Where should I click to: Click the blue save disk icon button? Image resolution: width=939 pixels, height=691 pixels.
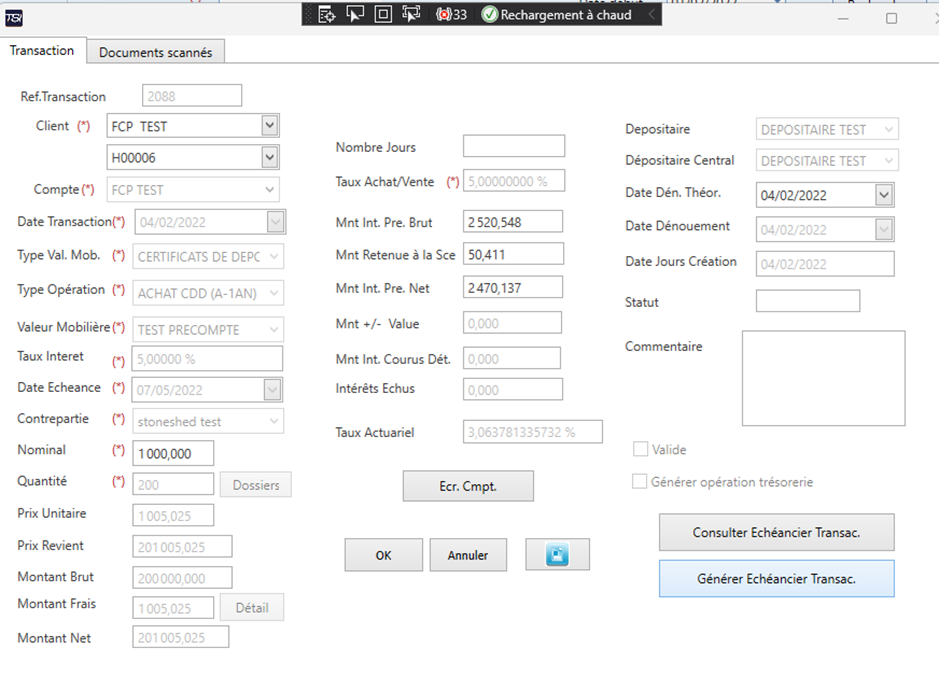click(x=558, y=554)
